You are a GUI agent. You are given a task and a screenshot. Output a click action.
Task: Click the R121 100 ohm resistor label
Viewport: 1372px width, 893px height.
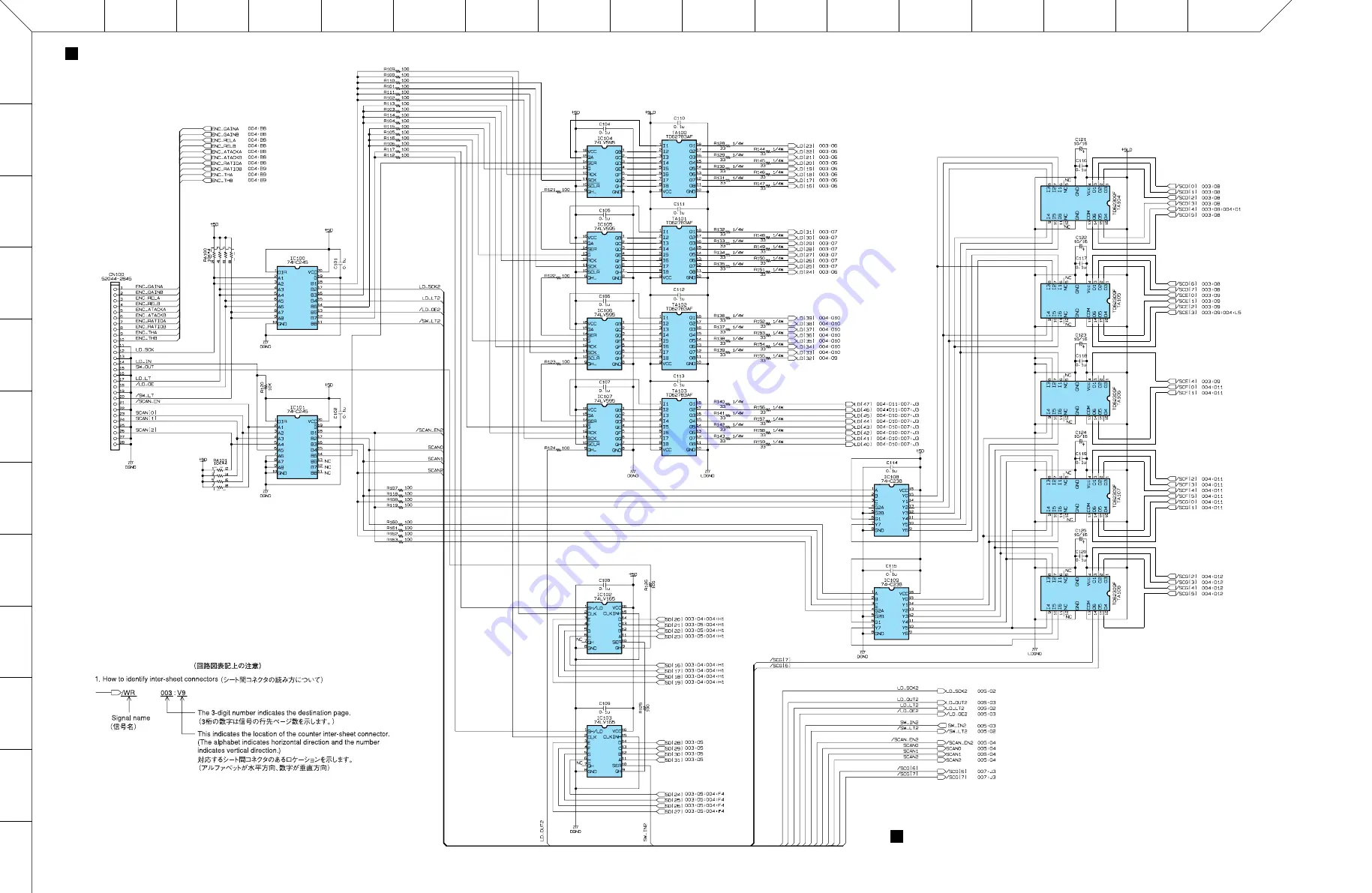557,190
